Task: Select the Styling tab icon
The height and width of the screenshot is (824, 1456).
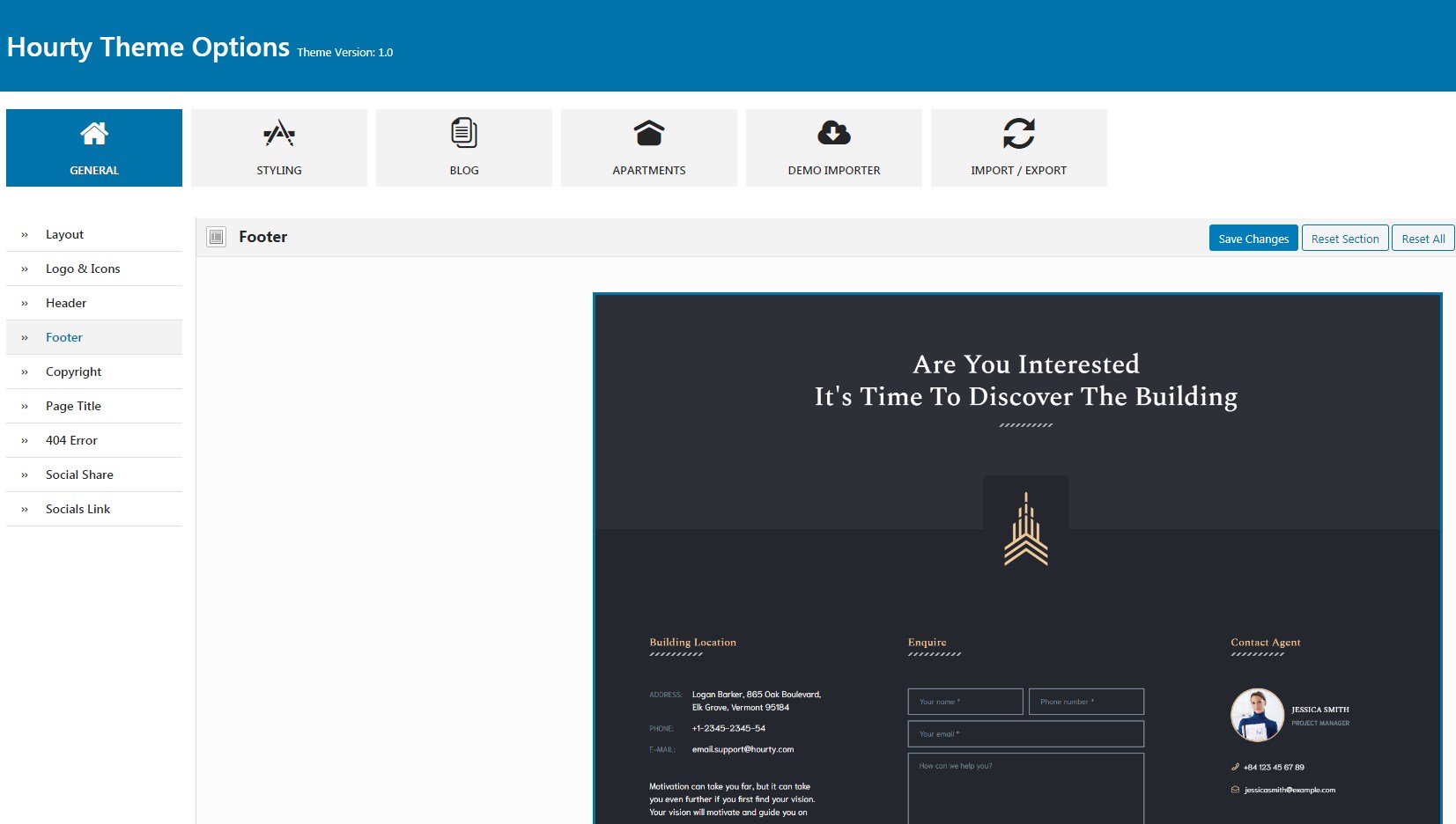Action: pos(279,133)
